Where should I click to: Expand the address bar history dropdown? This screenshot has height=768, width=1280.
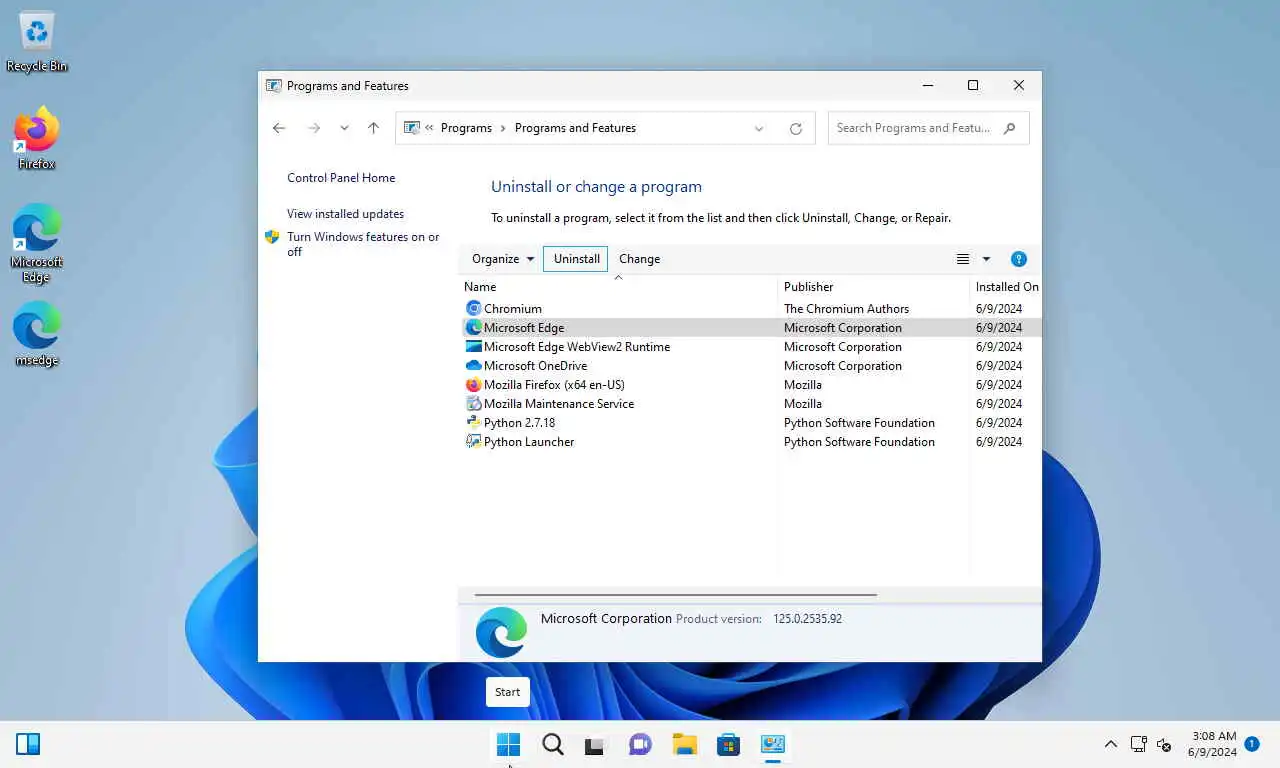point(759,128)
